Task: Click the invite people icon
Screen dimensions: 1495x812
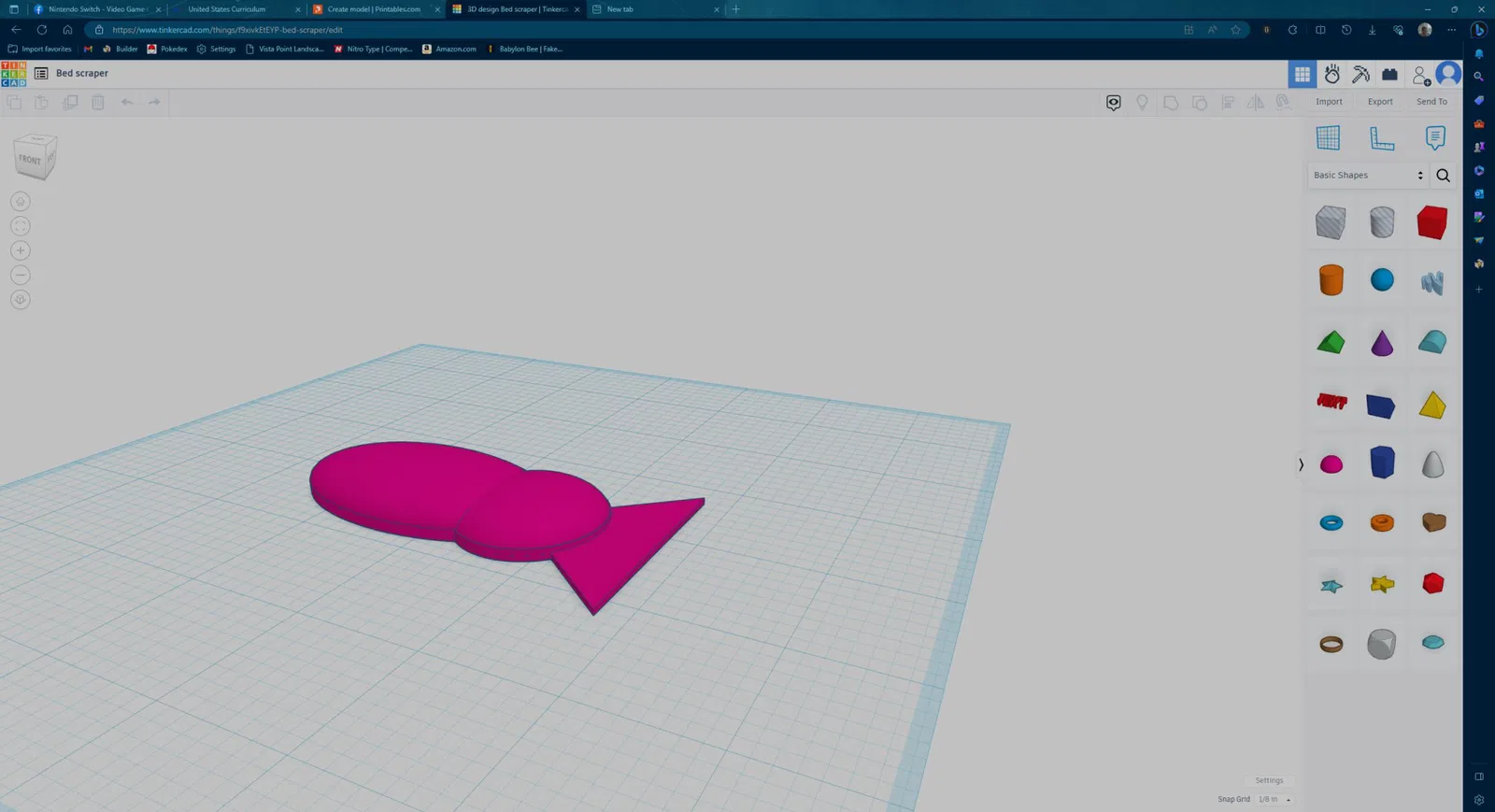Action: click(x=1420, y=75)
